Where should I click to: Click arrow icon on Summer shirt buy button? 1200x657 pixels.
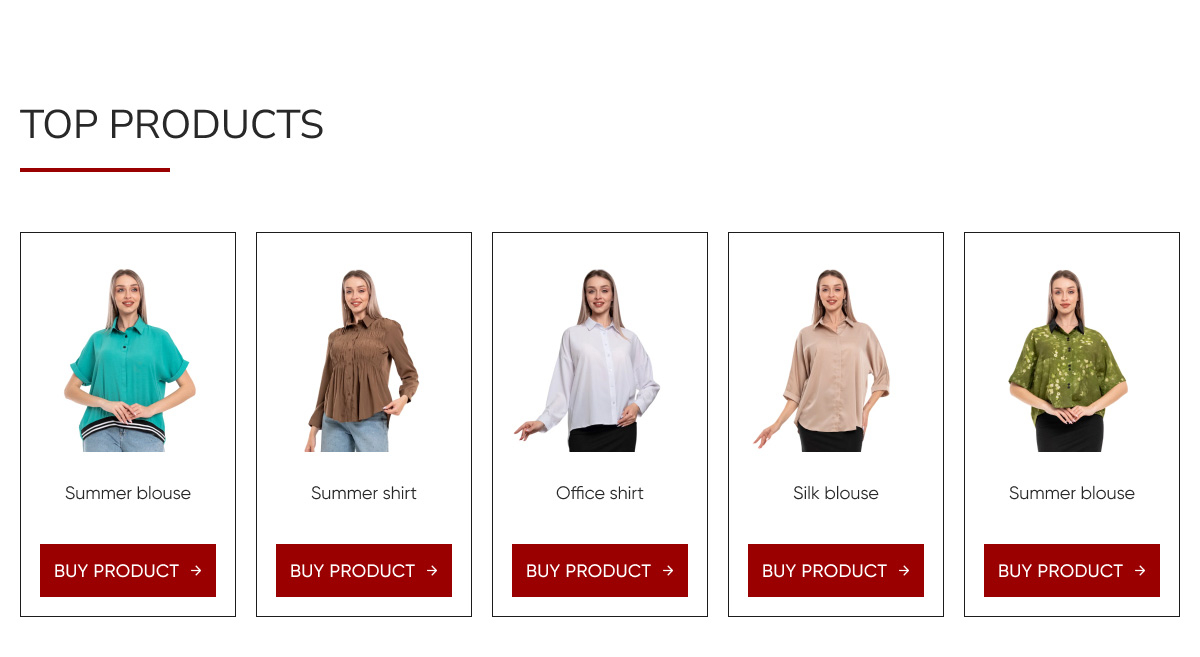432,571
